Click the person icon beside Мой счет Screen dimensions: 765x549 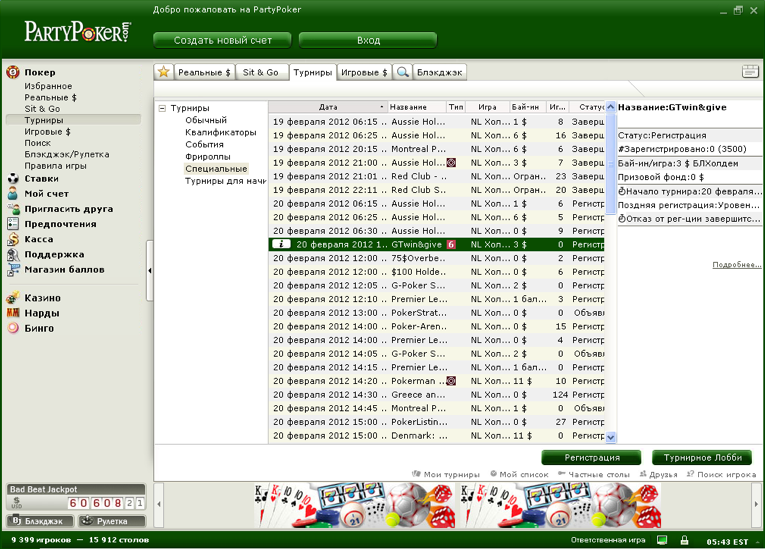pyautogui.click(x=13, y=193)
